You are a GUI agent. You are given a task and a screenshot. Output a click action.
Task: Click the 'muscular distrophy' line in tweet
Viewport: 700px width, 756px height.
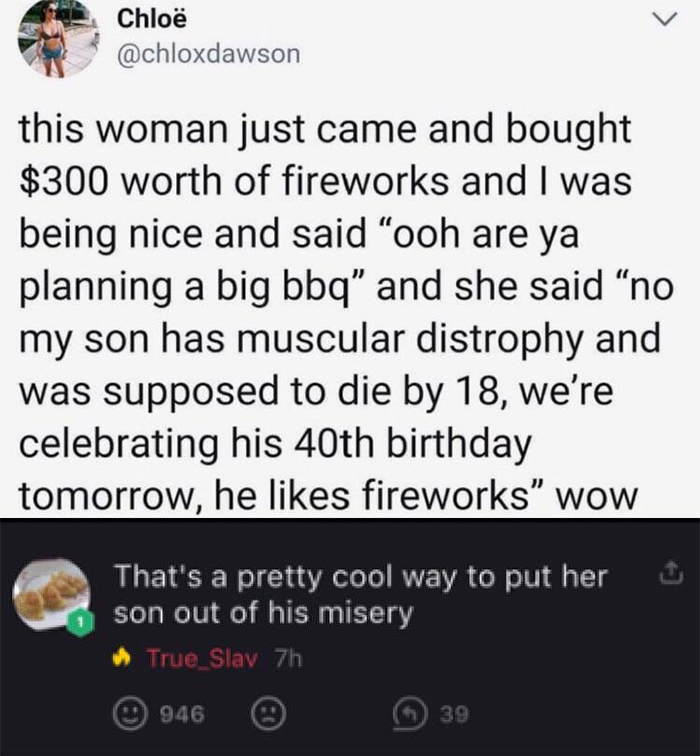(339, 338)
